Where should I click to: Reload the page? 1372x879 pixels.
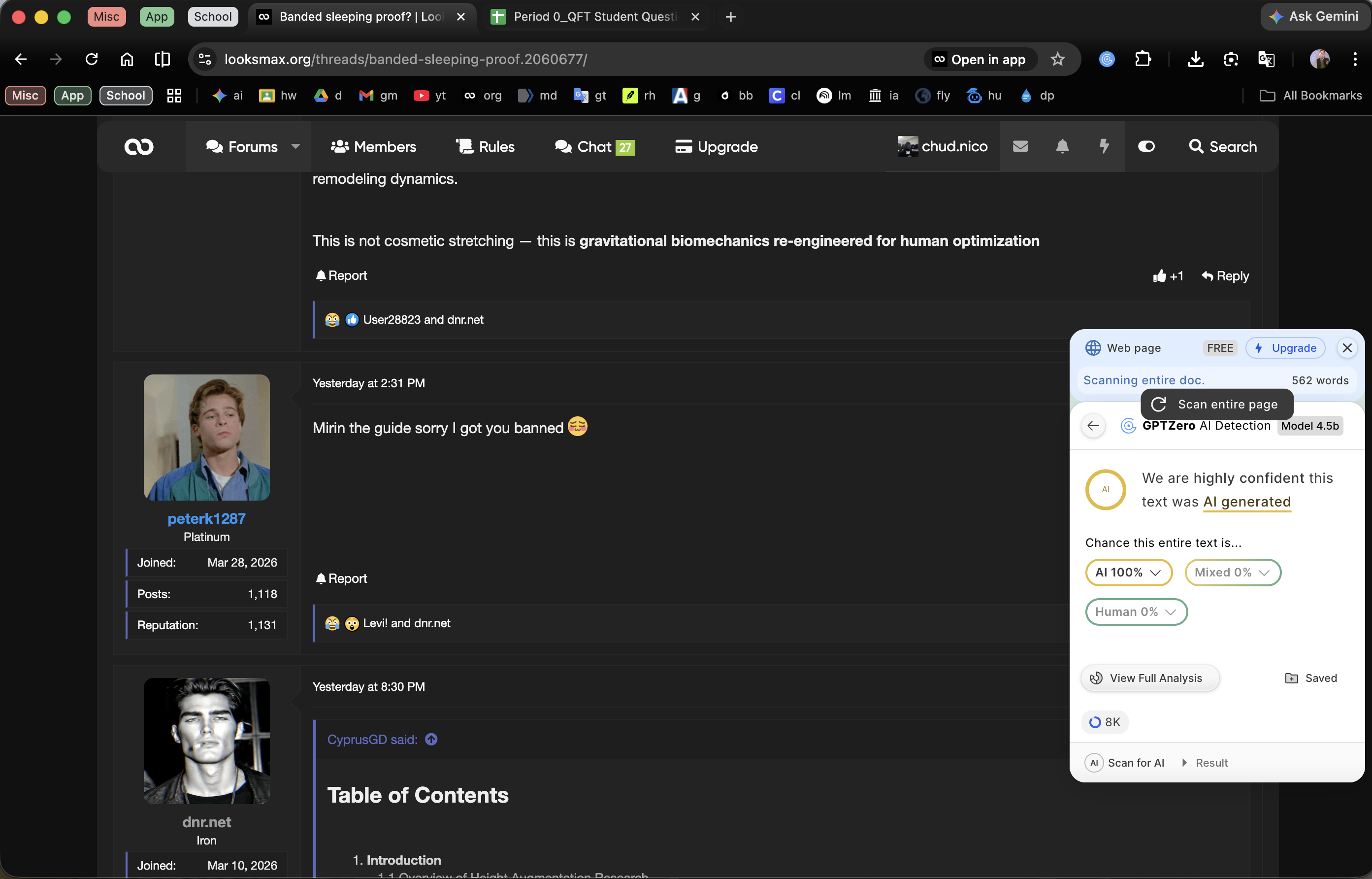coord(91,59)
